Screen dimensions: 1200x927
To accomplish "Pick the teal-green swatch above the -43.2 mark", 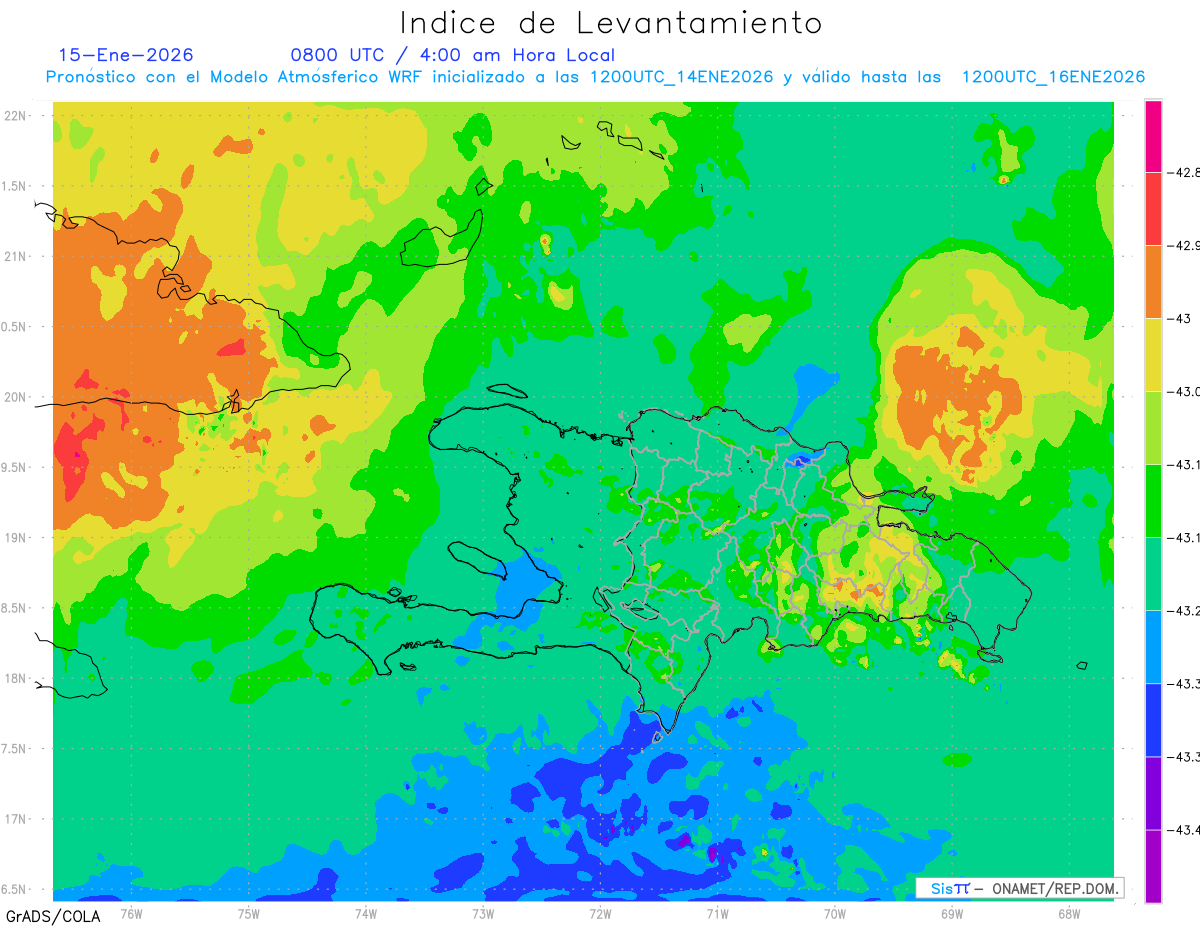I will (1153, 574).
